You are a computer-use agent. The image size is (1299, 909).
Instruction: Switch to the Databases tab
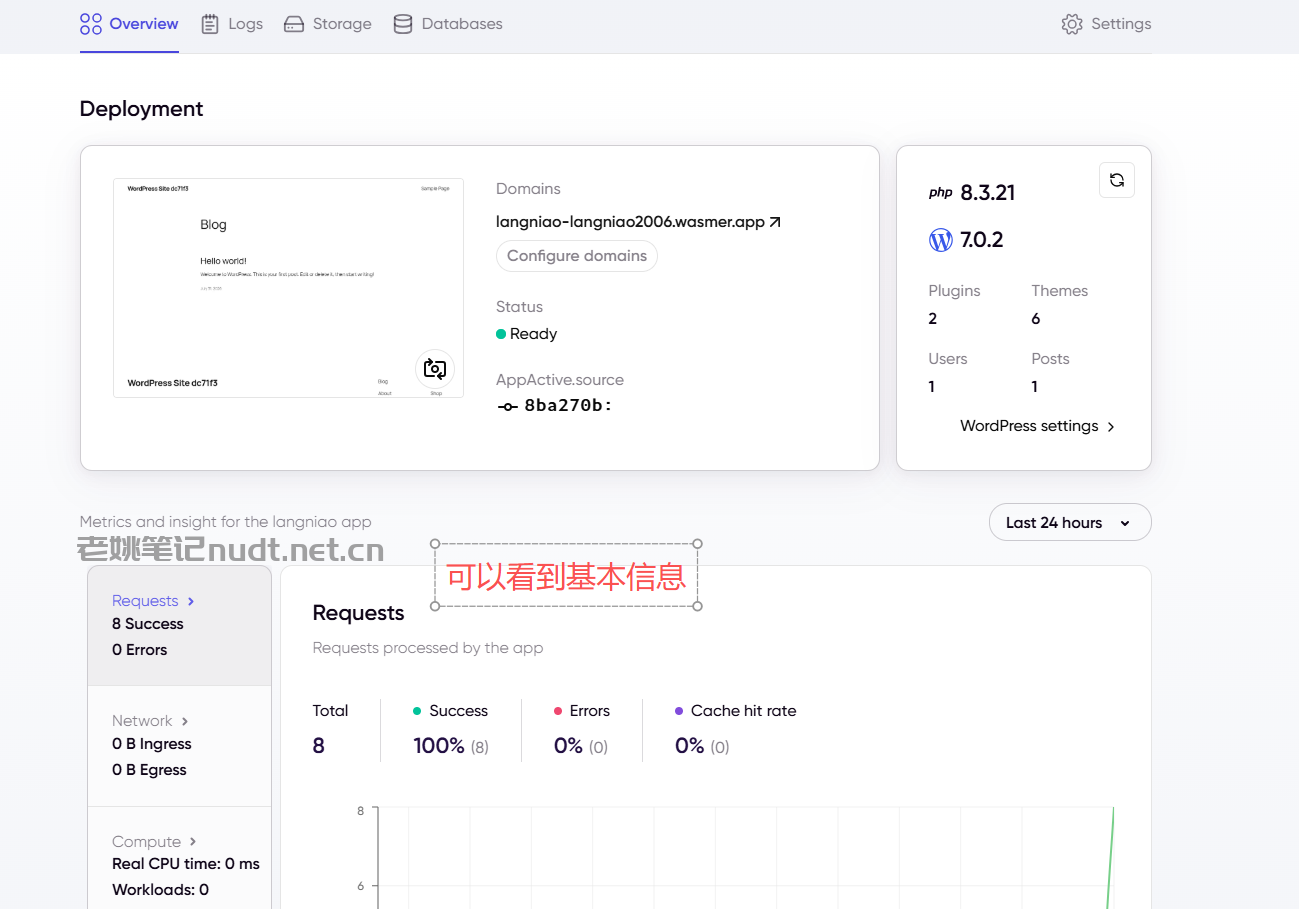pos(448,24)
